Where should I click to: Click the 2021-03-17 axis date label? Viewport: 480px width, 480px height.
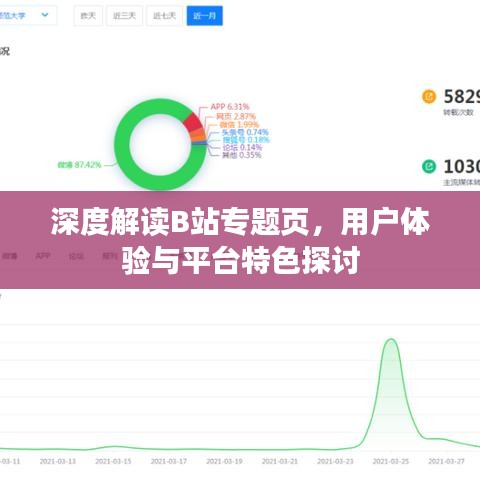point(169,461)
